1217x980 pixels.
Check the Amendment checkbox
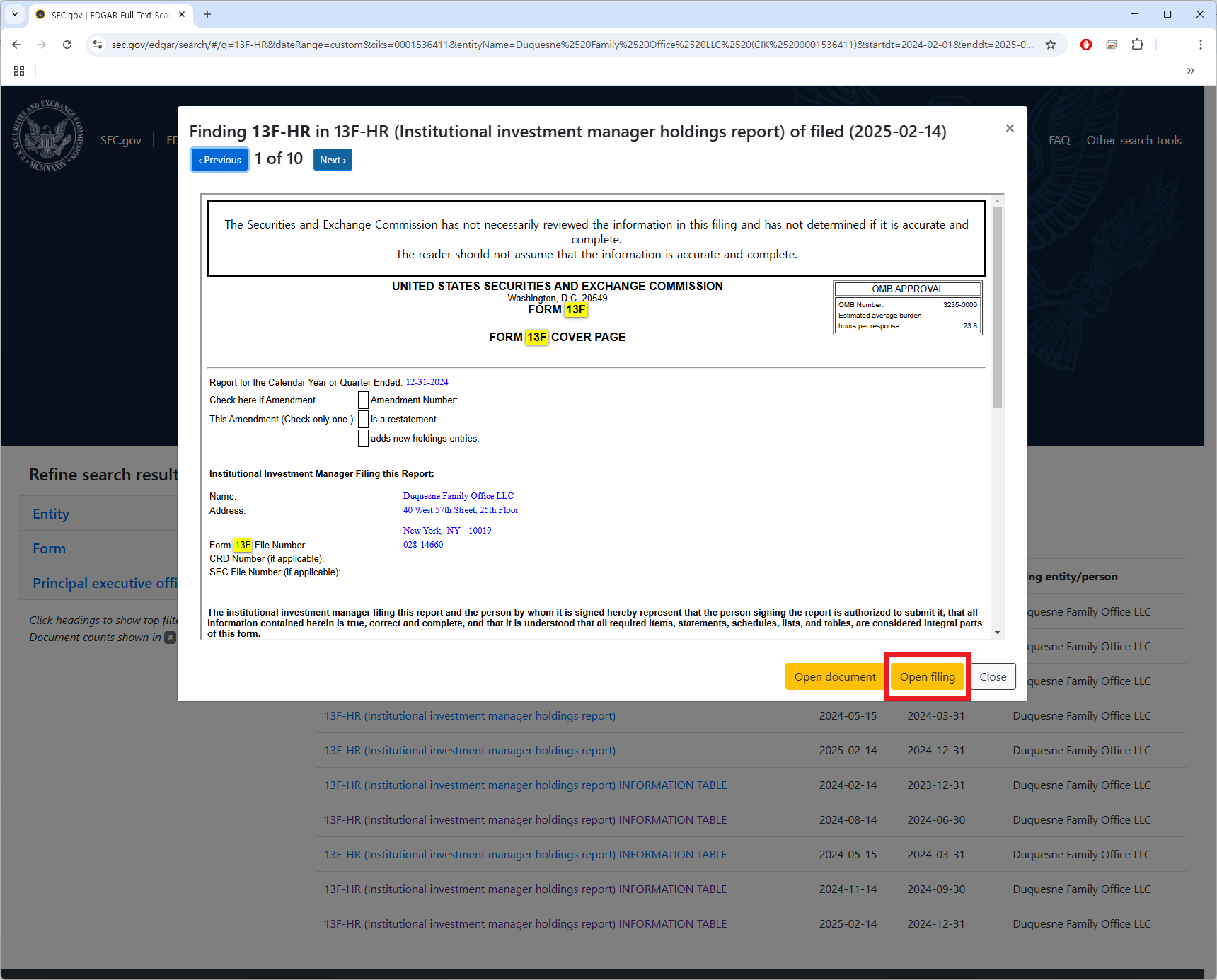363,400
